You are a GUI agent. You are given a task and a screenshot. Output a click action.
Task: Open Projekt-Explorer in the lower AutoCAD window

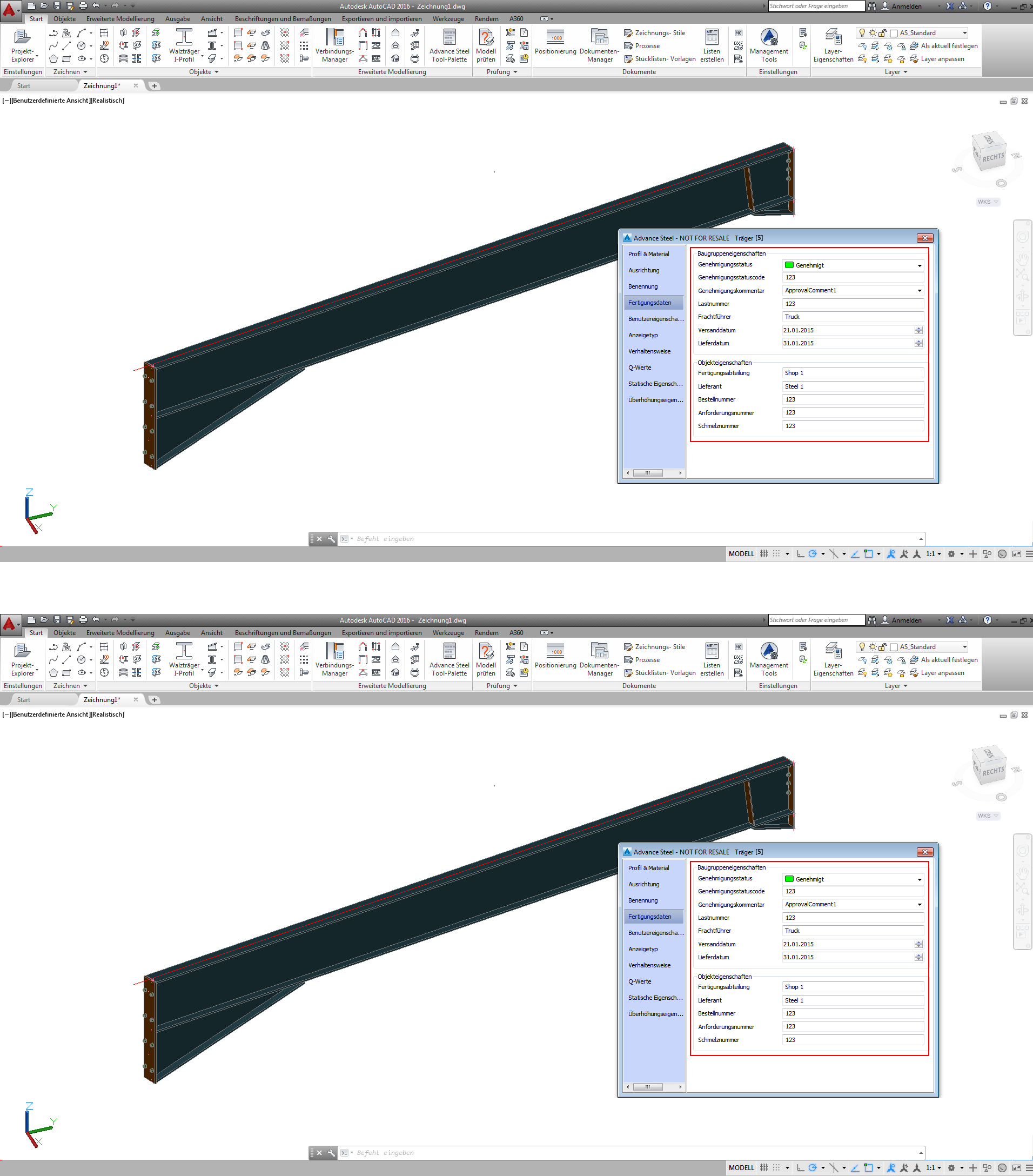(x=23, y=659)
